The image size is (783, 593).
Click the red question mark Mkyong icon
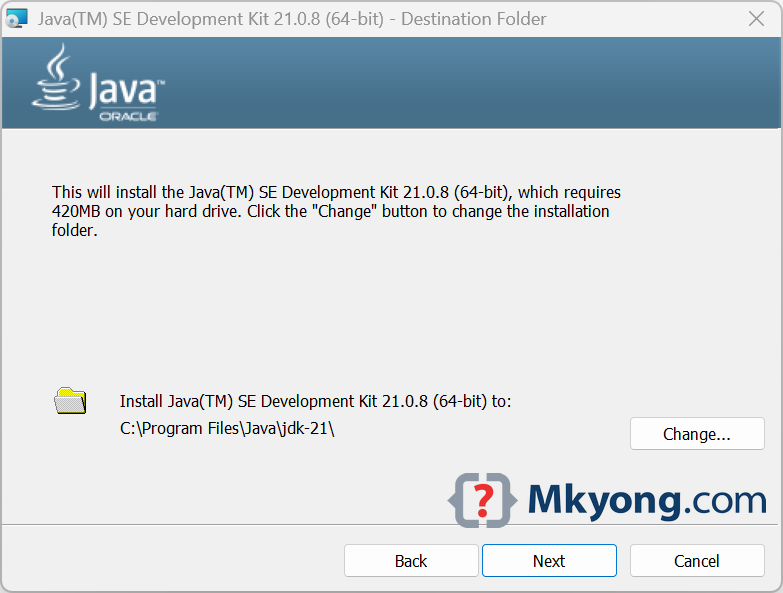483,499
